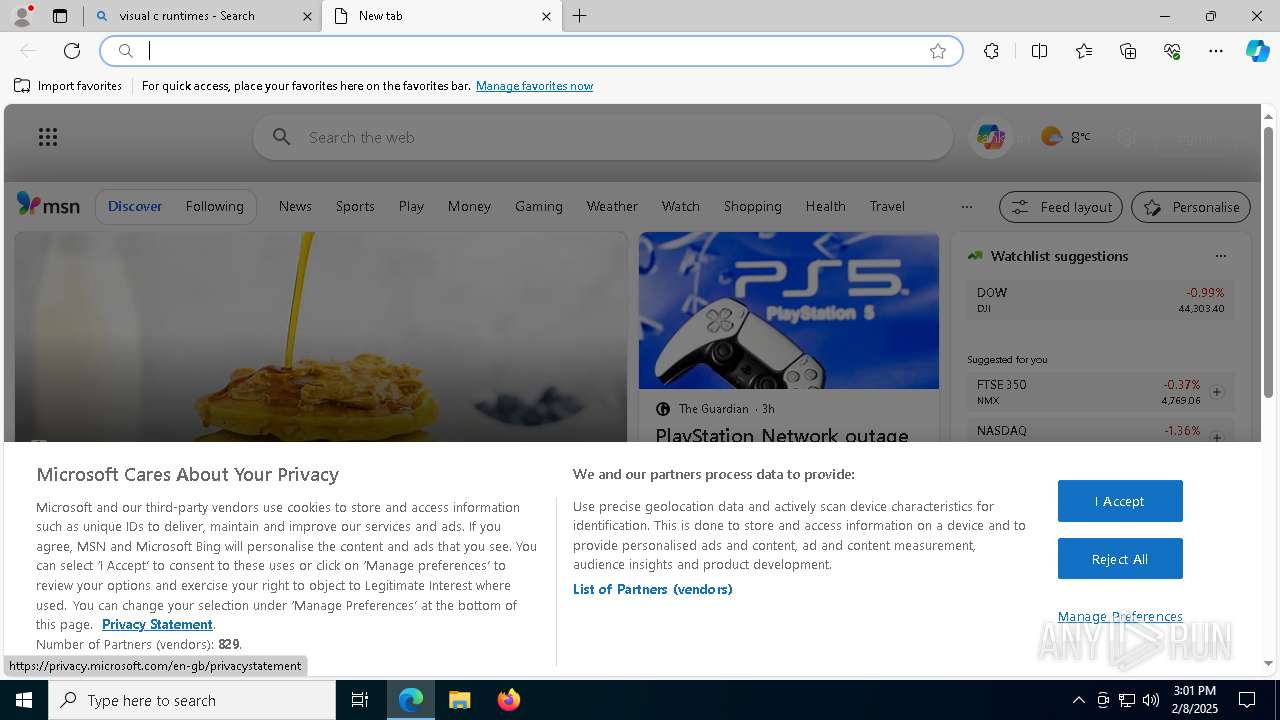1280x720 pixels.
Task: Open the News category
Action: 295,206
